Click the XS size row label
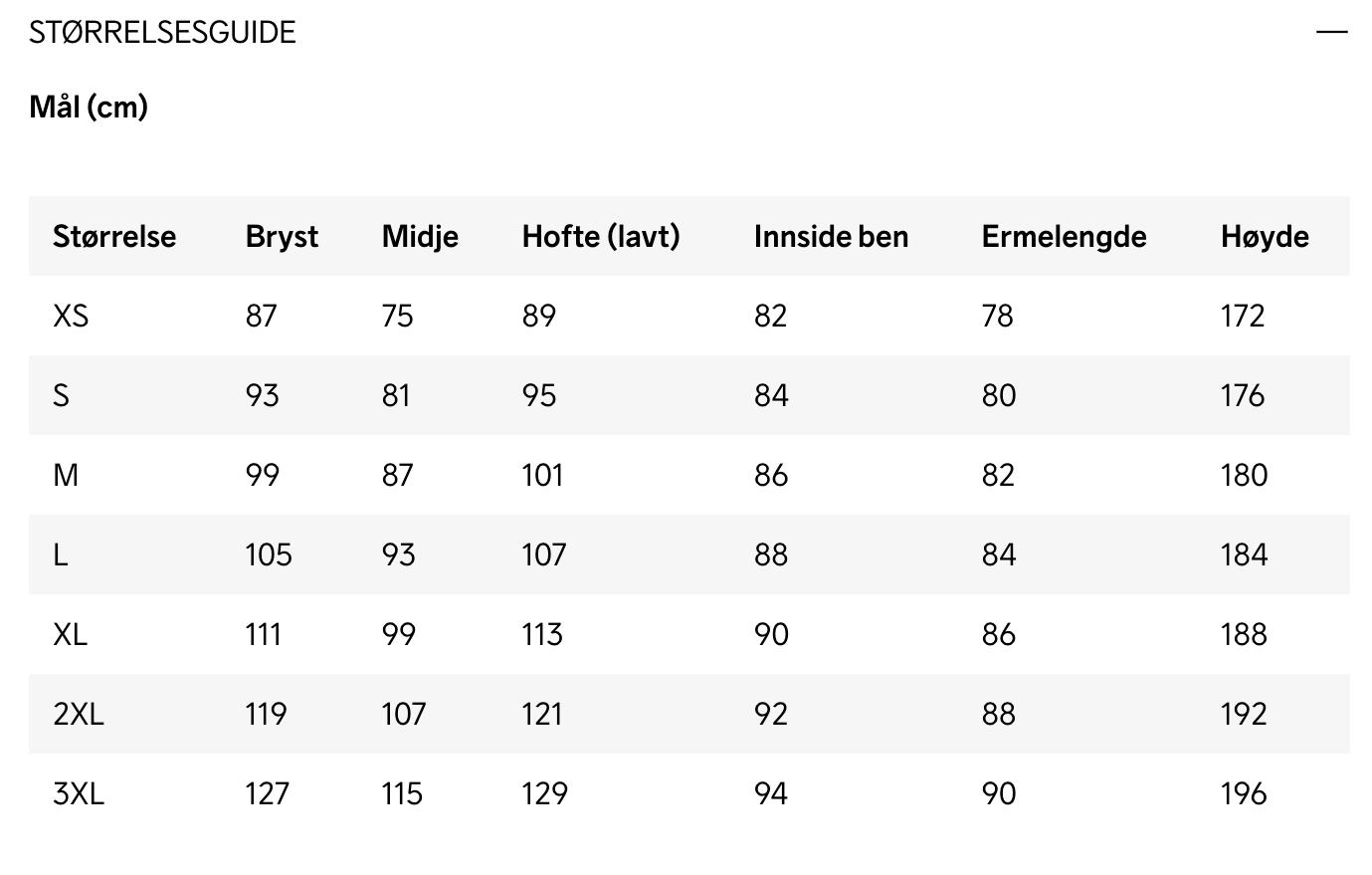1372x875 pixels. [x=71, y=316]
